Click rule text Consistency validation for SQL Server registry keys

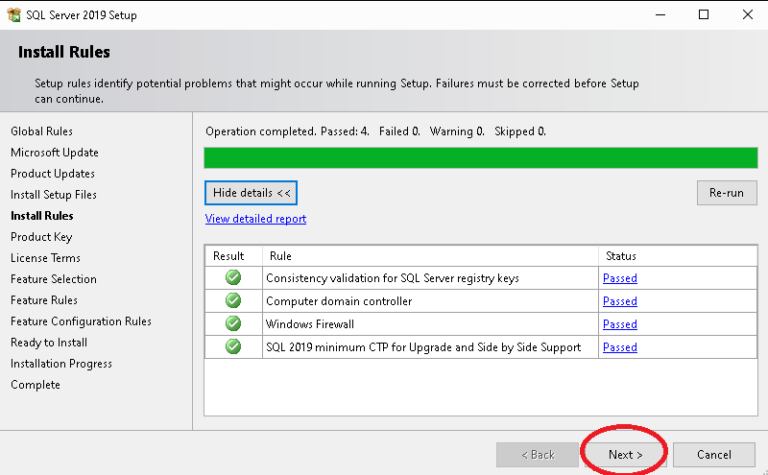[x=392, y=278]
